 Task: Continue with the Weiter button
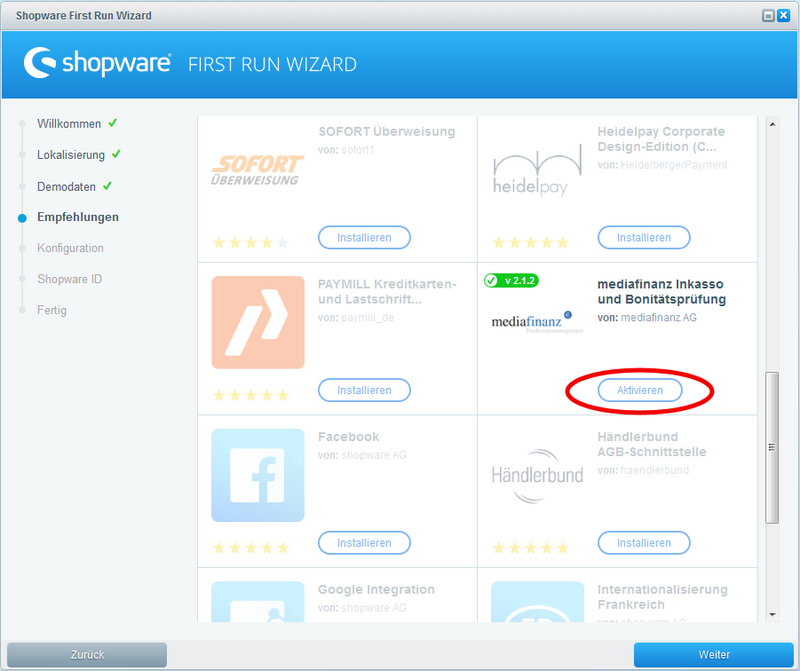pyautogui.click(x=714, y=655)
